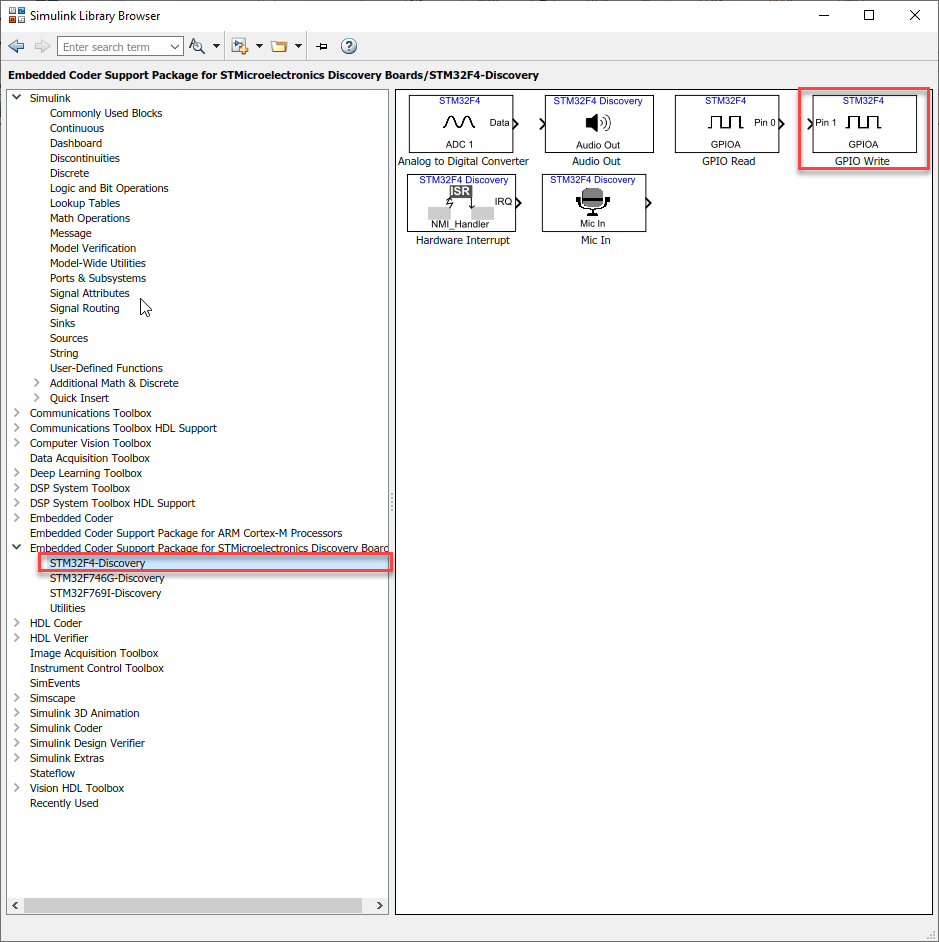
Task: Select Commonly Used Blocks
Action: [105, 113]
